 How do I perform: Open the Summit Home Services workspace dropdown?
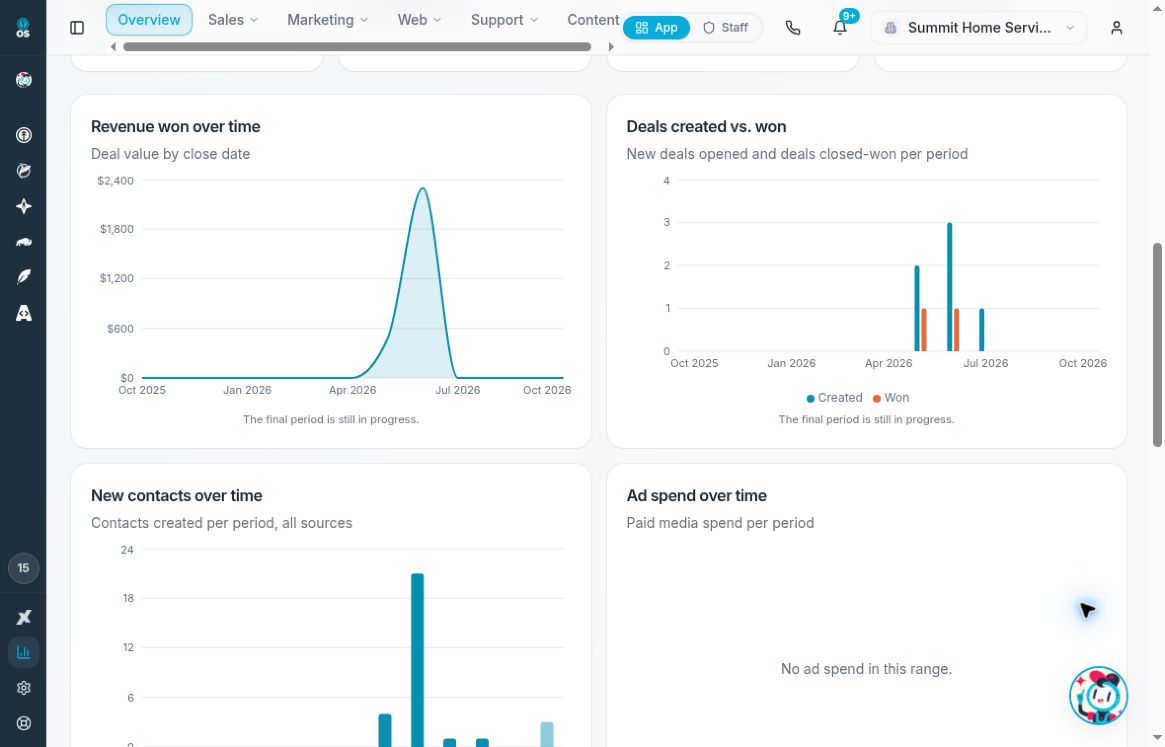(x=978, y=28)
